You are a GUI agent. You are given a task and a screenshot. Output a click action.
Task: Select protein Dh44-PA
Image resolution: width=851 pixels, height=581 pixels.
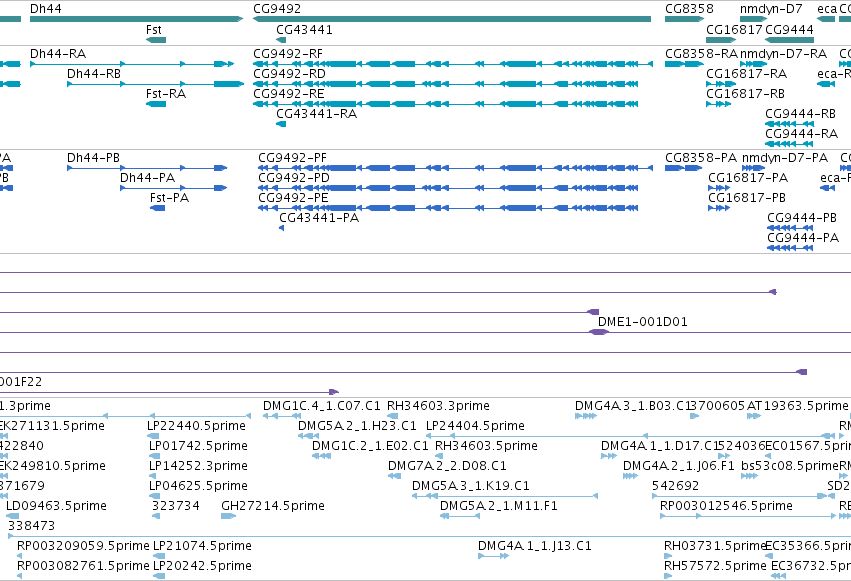(x=174, y=188)
